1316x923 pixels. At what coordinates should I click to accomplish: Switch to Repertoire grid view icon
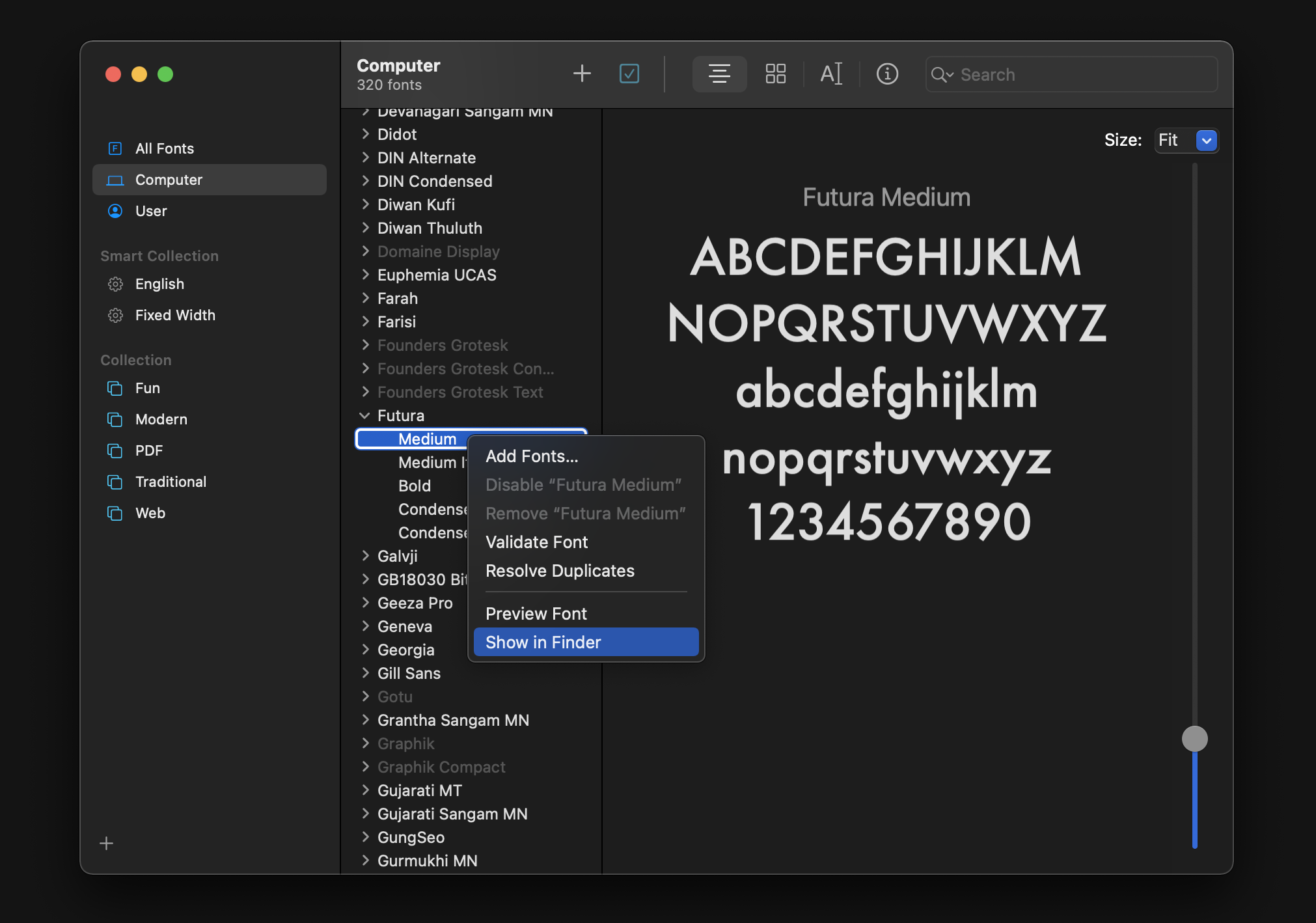pos(775,74)
